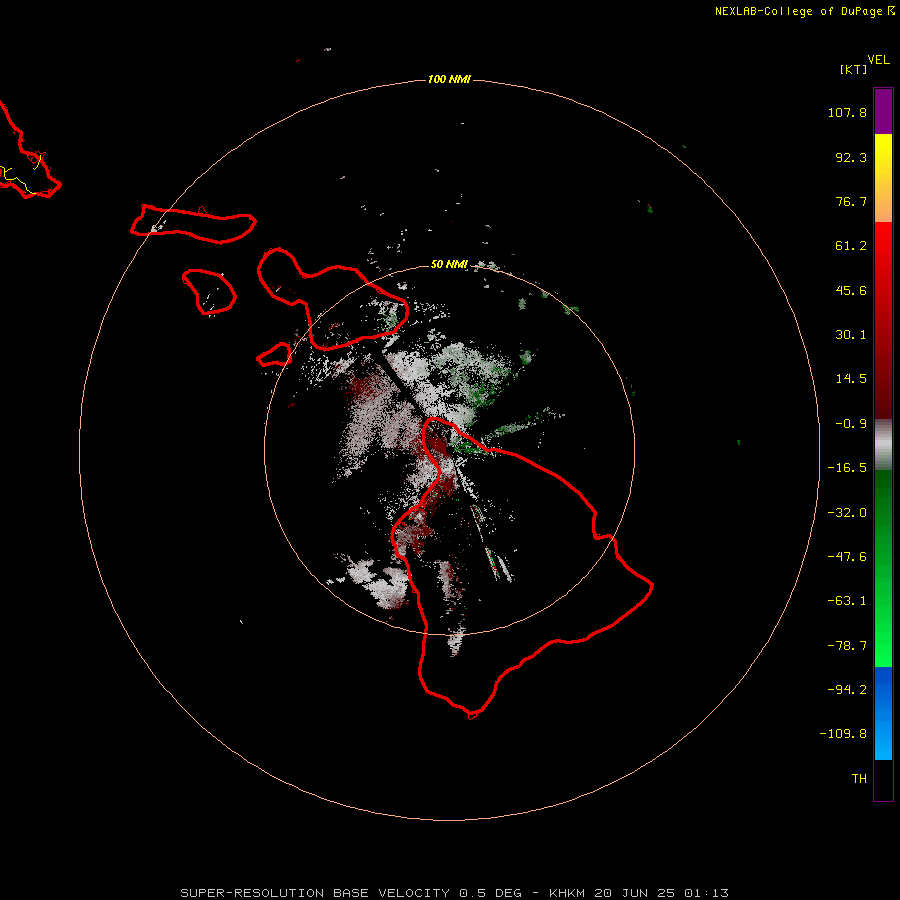Click the small island outline below Maui
Screen dimensions: 900x900
(x=275, y=355)
